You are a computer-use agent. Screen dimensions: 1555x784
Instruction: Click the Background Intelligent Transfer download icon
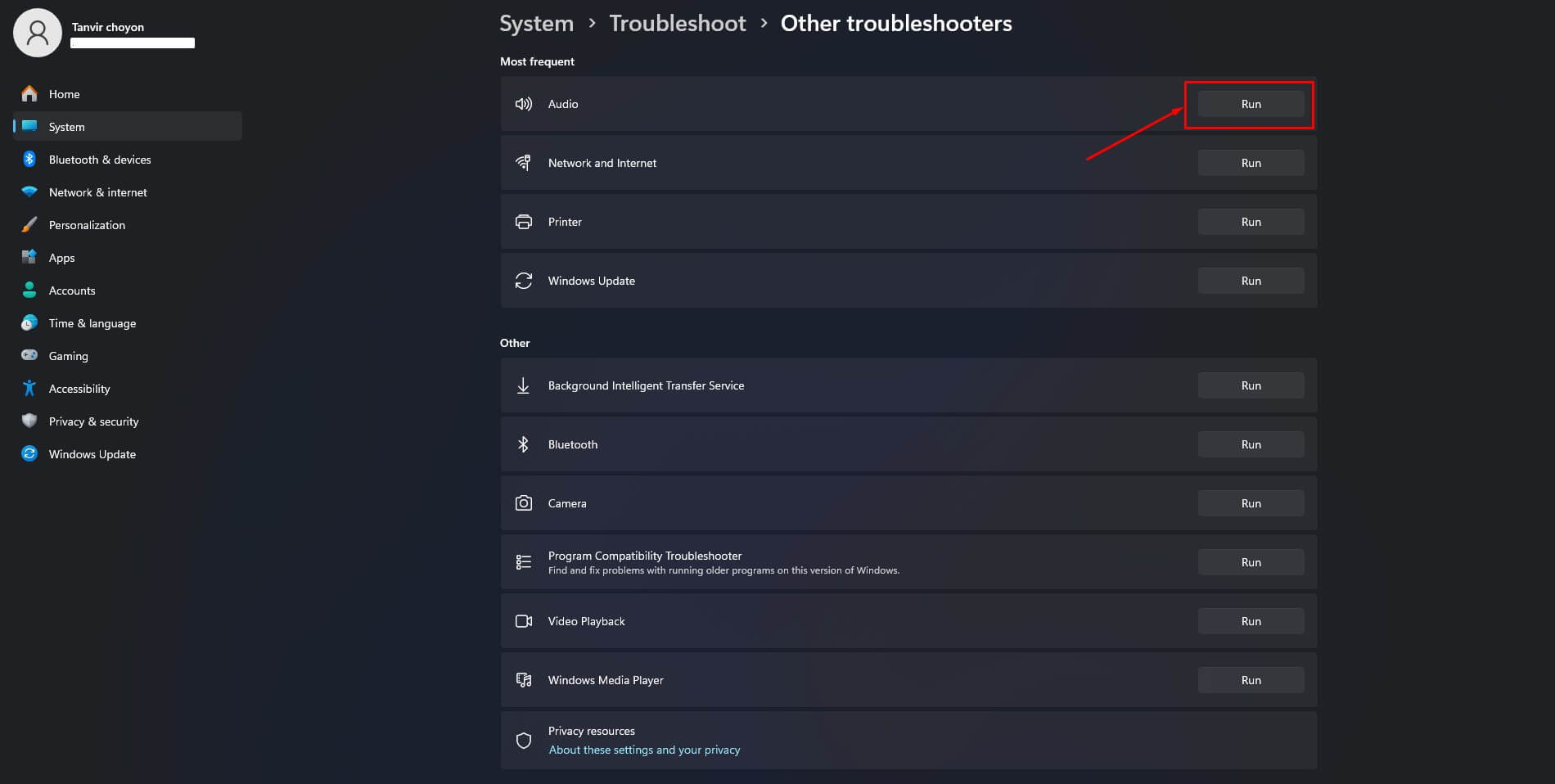pyautogui.click(x=524, y=385)
